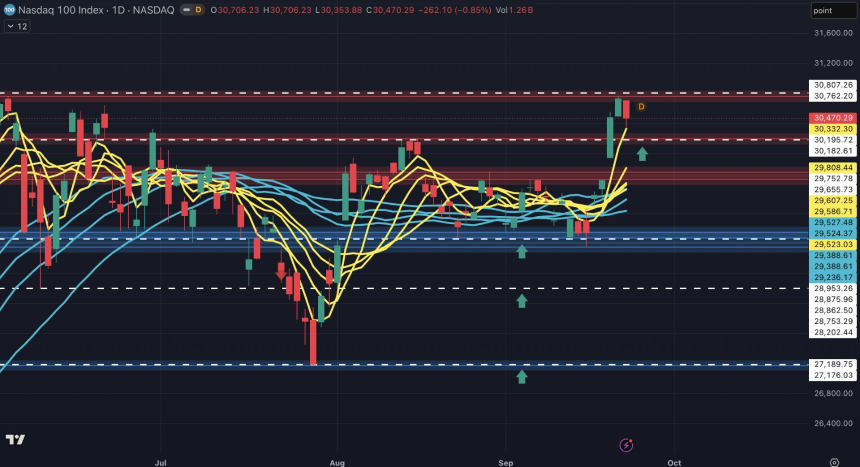Select the red 30,470.29 last price label
Viewport: 860px width, 467px height.
(x=833, y=118)
